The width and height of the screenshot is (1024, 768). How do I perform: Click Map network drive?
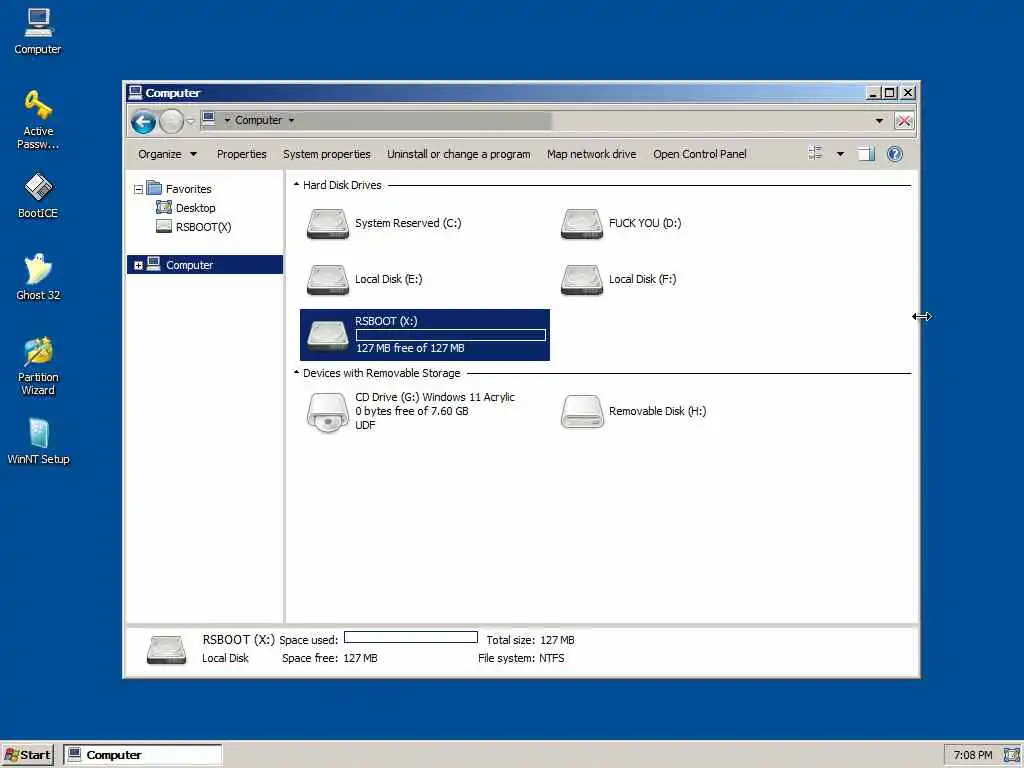(592, 154)
